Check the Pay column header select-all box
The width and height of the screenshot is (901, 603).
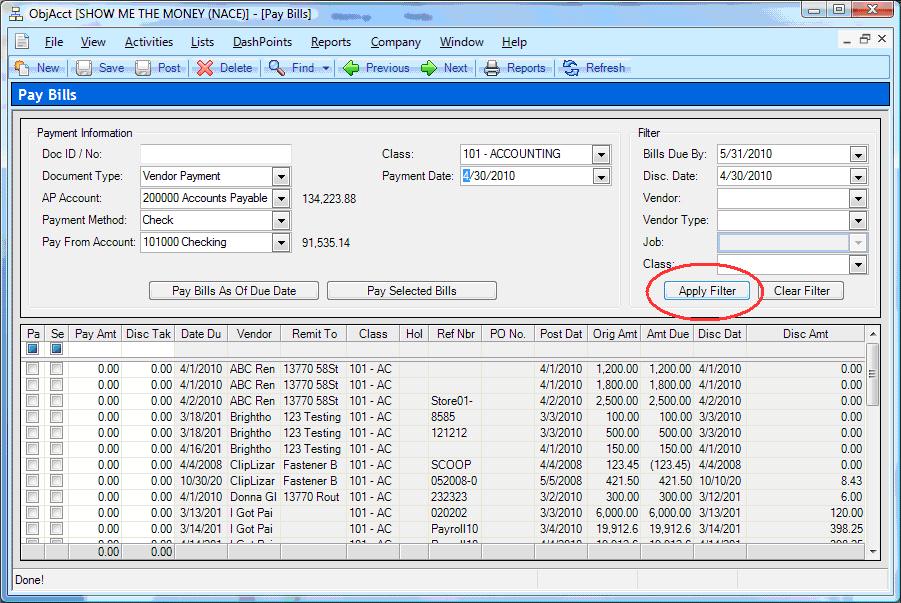tap(33, 349)
